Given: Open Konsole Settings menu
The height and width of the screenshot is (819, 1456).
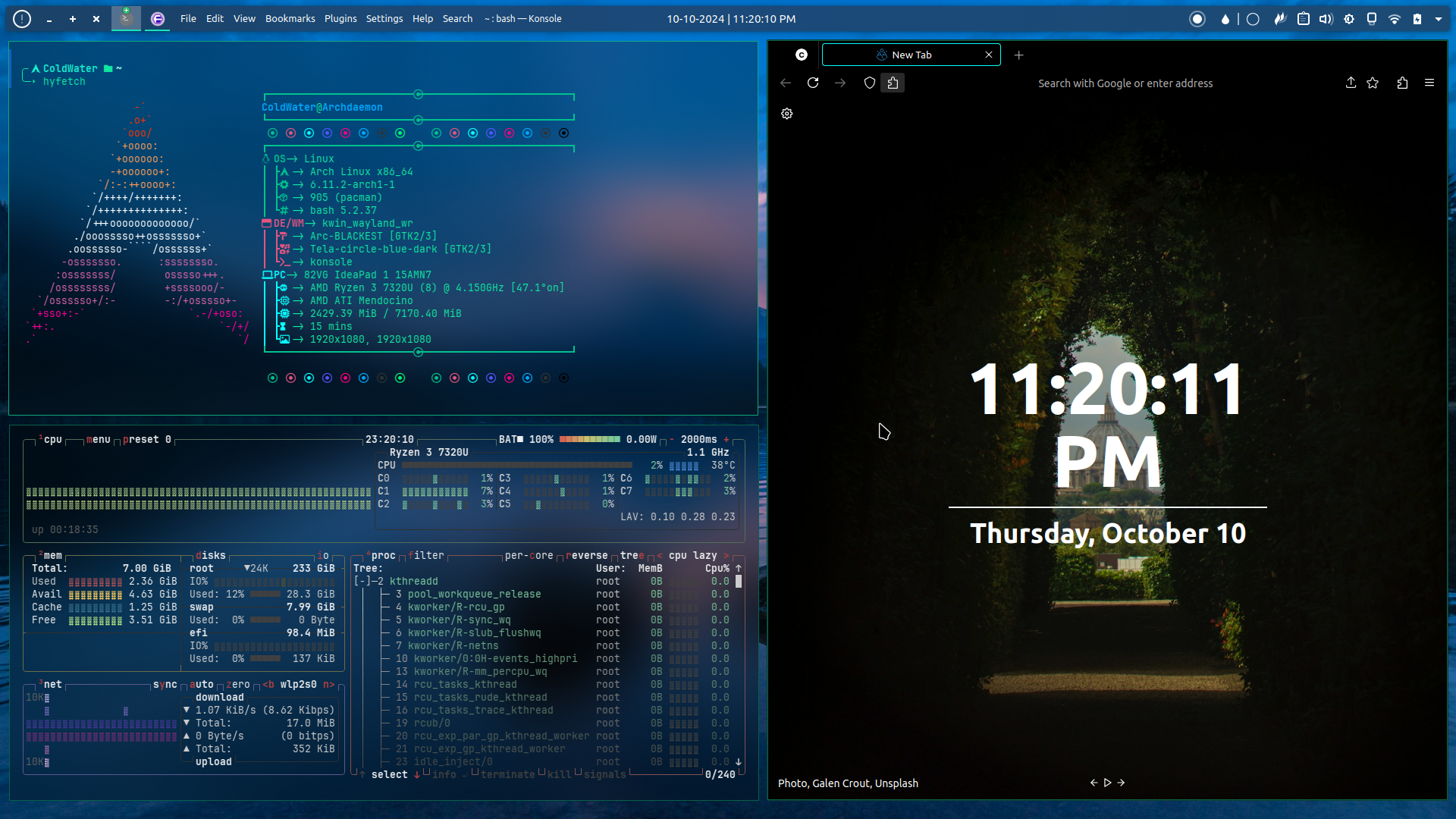Looking at the screenshot, I should pyautogui.click(x=384, y=19).
